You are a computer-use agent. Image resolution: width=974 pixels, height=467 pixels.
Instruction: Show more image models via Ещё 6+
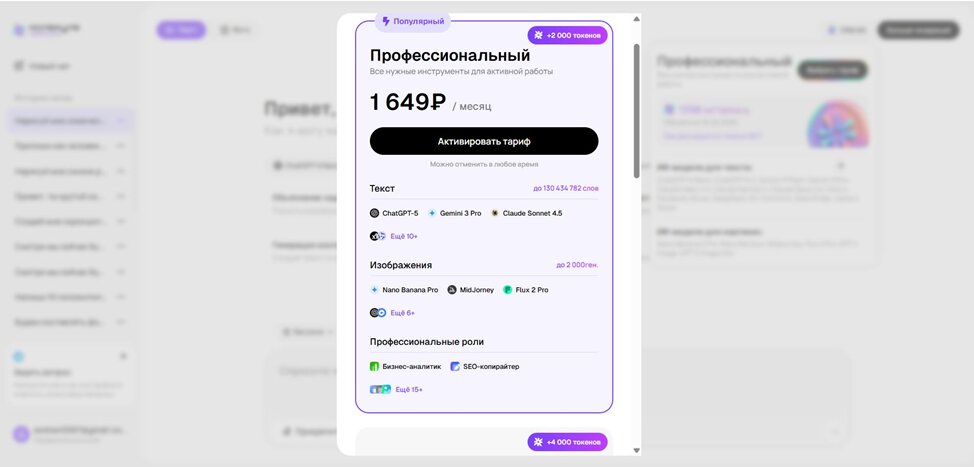pos(402,313)
